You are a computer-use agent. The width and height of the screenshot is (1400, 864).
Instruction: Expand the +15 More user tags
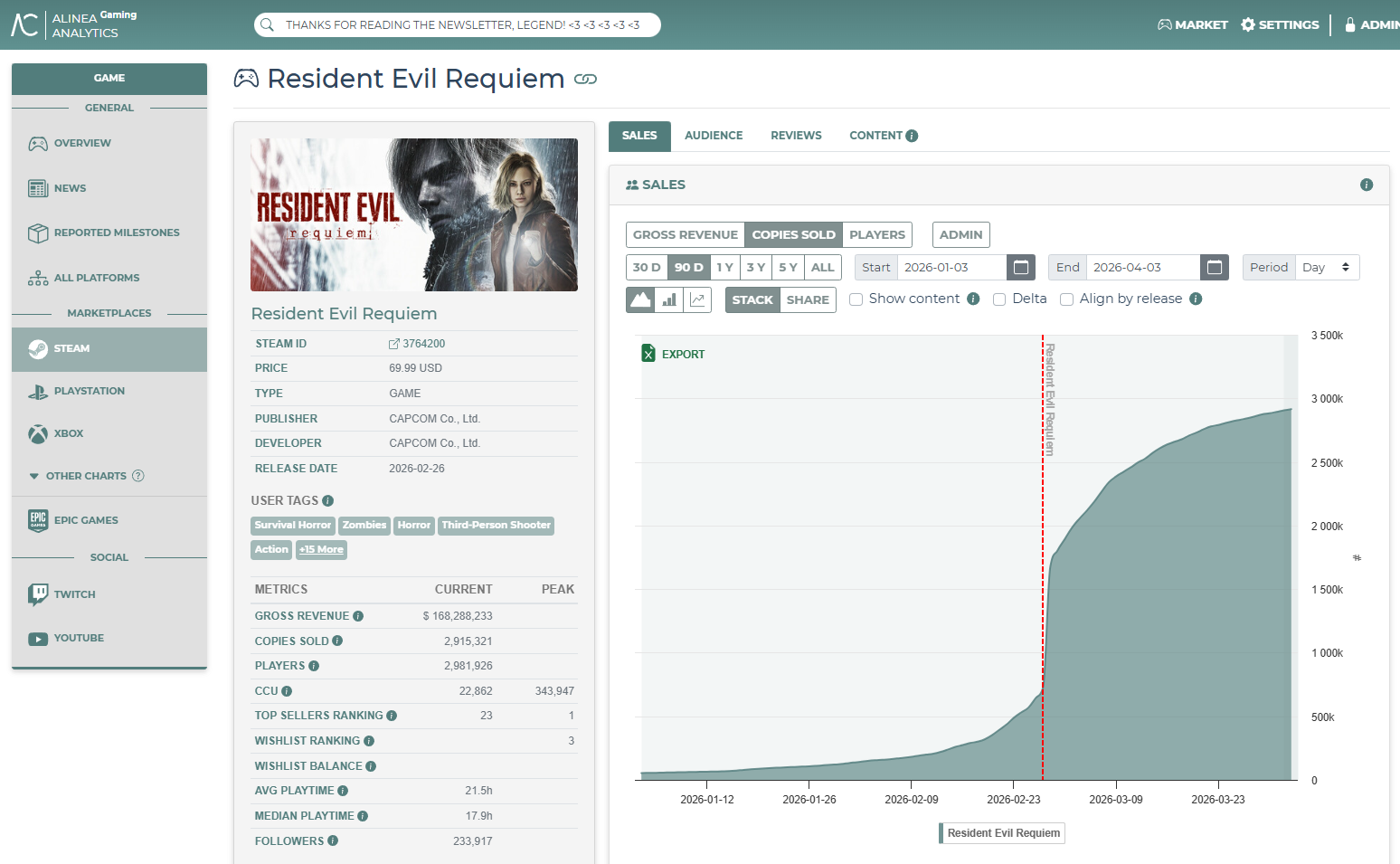point(321,549)
